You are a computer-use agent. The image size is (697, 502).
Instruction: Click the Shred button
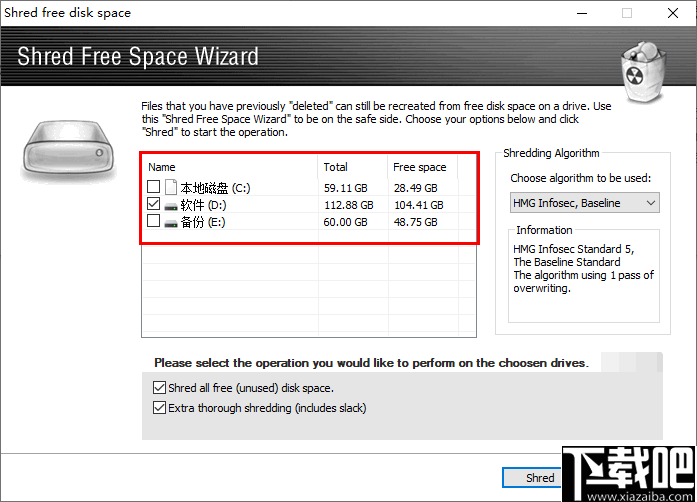tap(532, 478)
